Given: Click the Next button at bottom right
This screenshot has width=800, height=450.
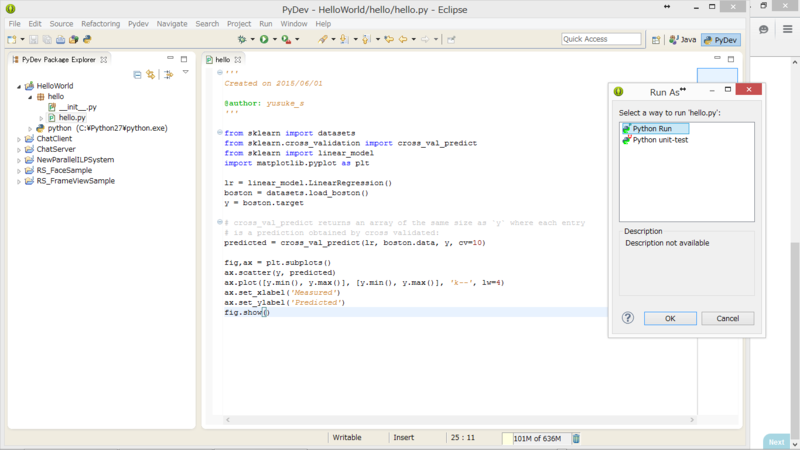Looking at the screenshot, I should (x=776, y=442).
